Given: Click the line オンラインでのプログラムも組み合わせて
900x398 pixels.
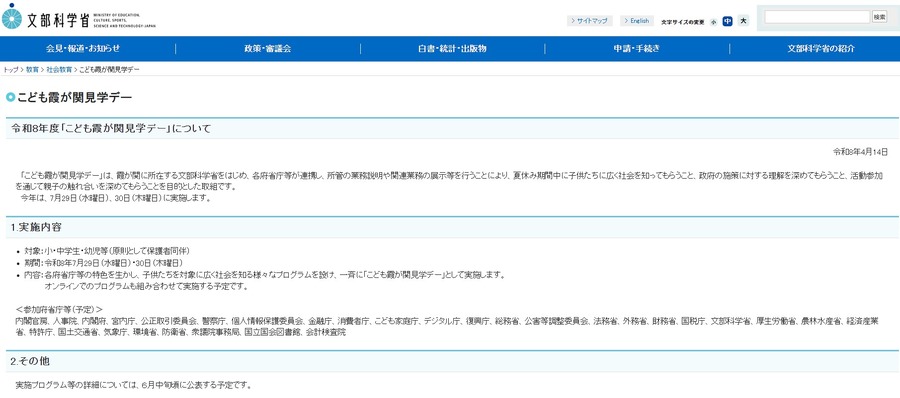Looking at the screenshot, I should coord(146,287).
